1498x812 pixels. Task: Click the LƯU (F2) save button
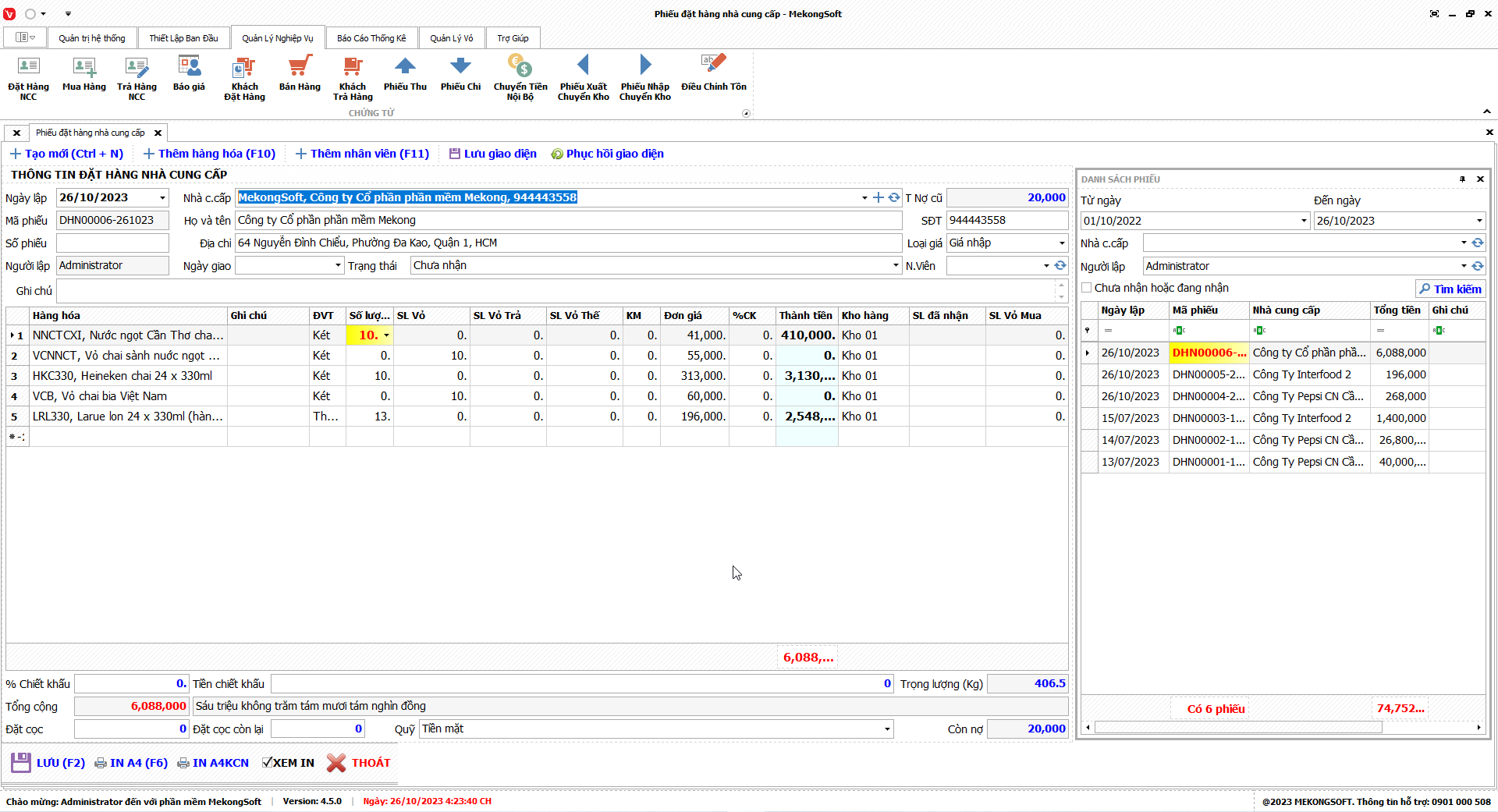48,763
